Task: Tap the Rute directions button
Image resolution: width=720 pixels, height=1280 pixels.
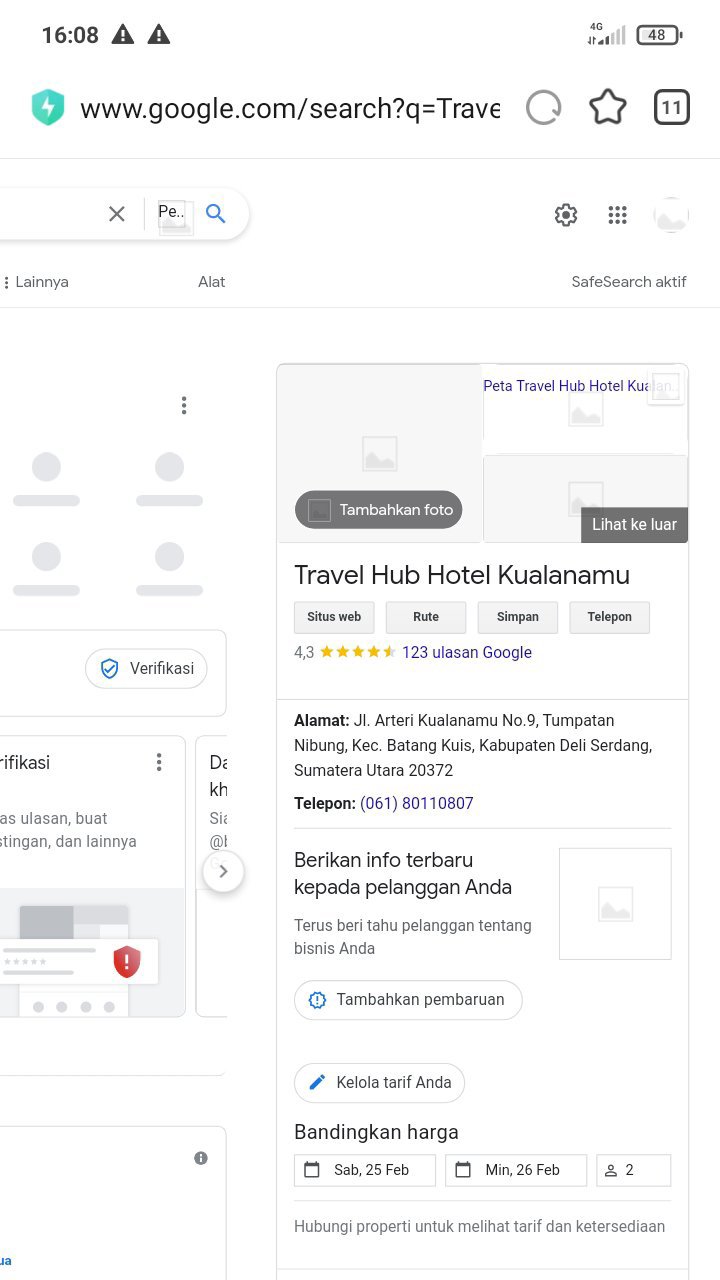Action: tap(426, 617)
